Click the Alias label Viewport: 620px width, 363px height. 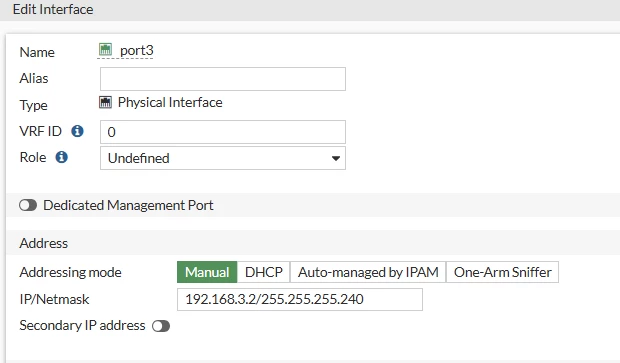point(34,78)
